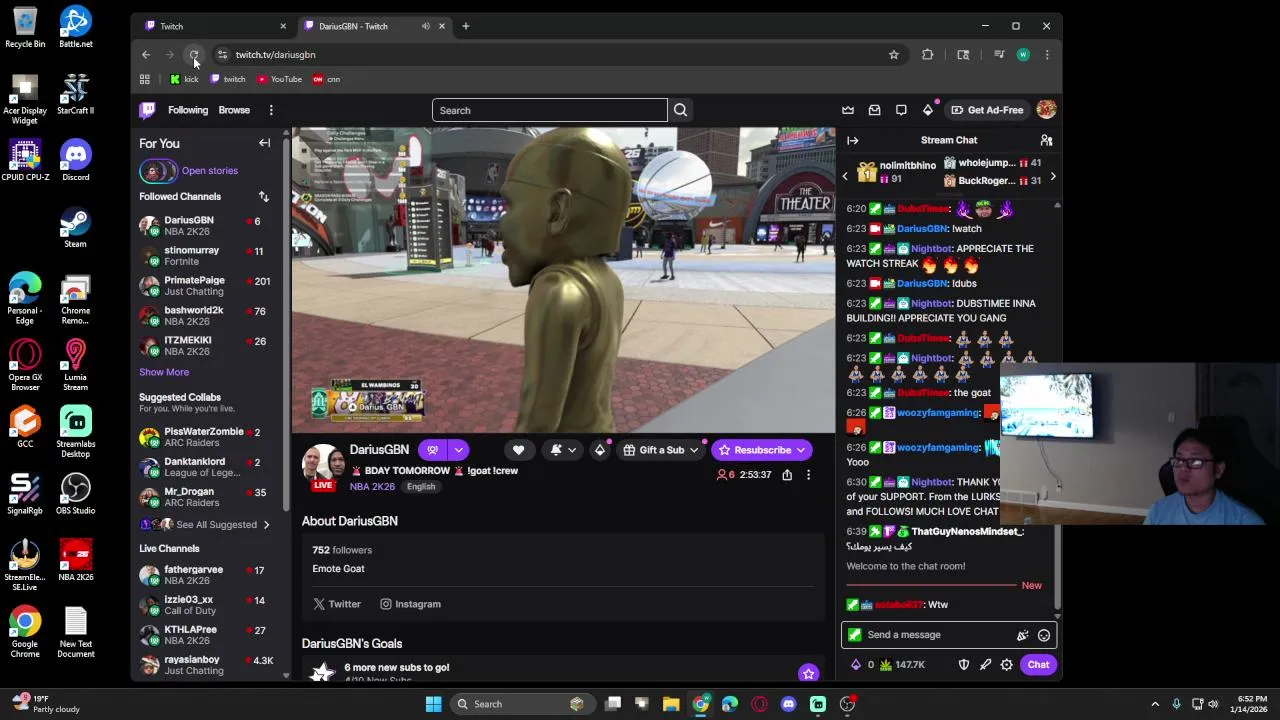This screenshot has height=720, width=1280.
Task: Show next gift leaderboard page arrow
Action: pos(1052,177)
